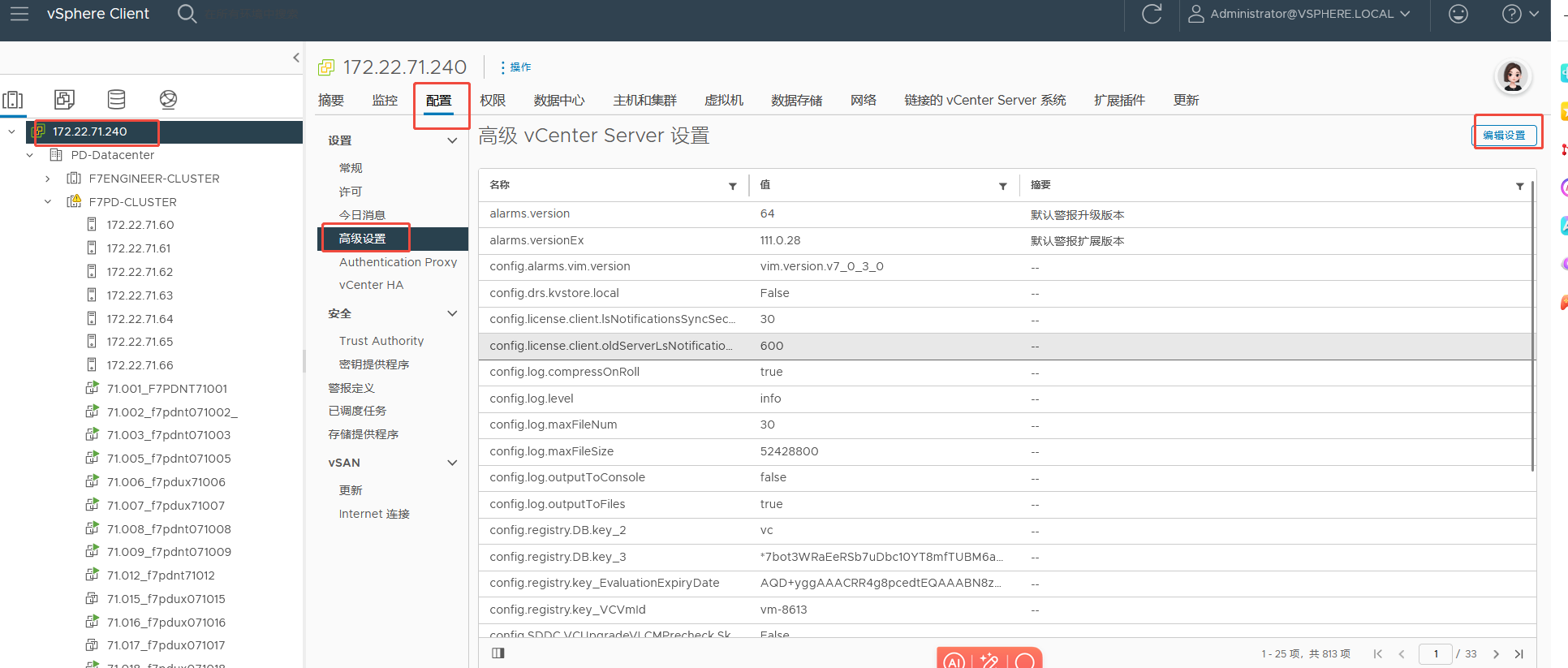Select host 172.22.71.60

pos(140,225)
